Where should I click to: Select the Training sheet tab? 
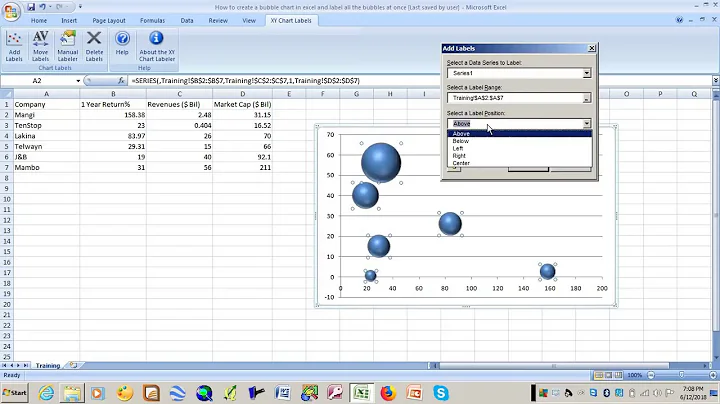(x=48, y=365)
